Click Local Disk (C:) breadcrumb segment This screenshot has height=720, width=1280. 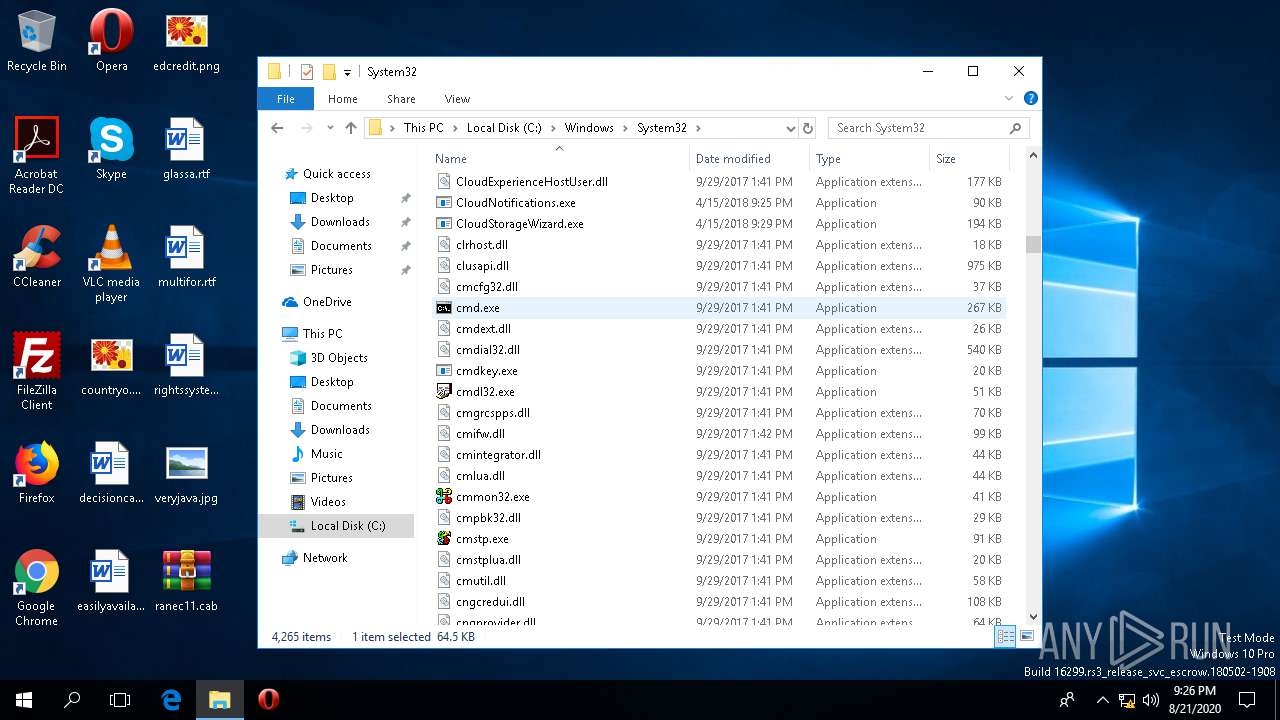click(504, 128)
